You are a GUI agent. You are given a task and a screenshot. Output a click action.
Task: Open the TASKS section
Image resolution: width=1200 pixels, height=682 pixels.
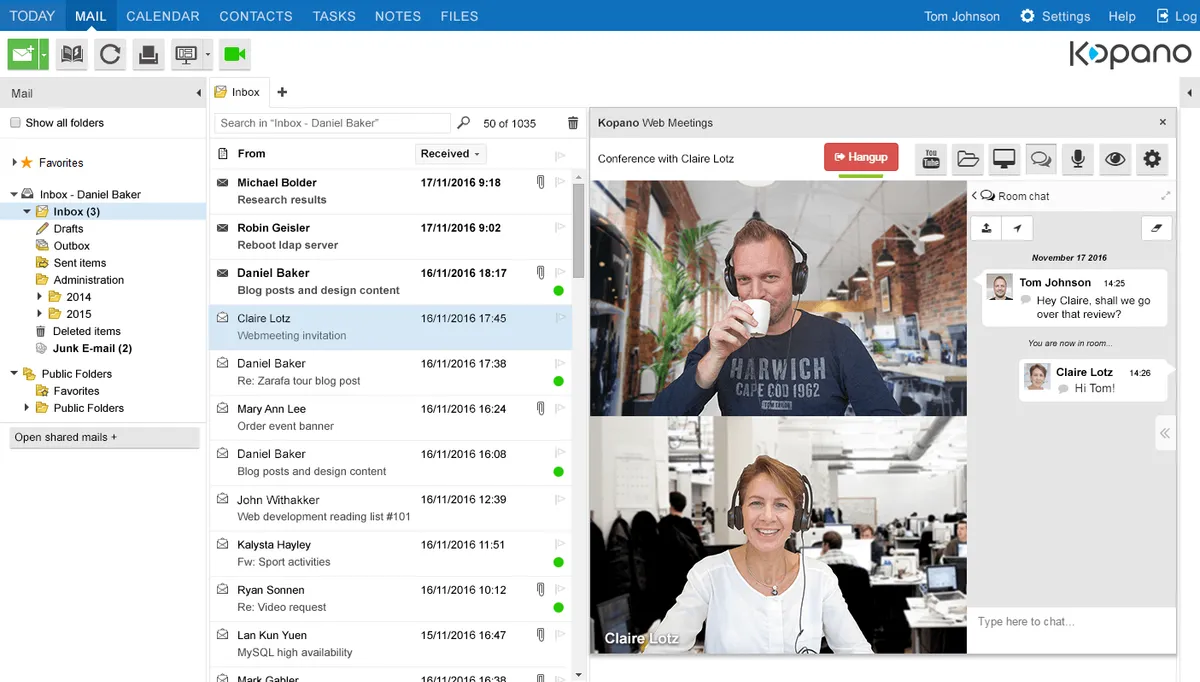tap(333, 16)
